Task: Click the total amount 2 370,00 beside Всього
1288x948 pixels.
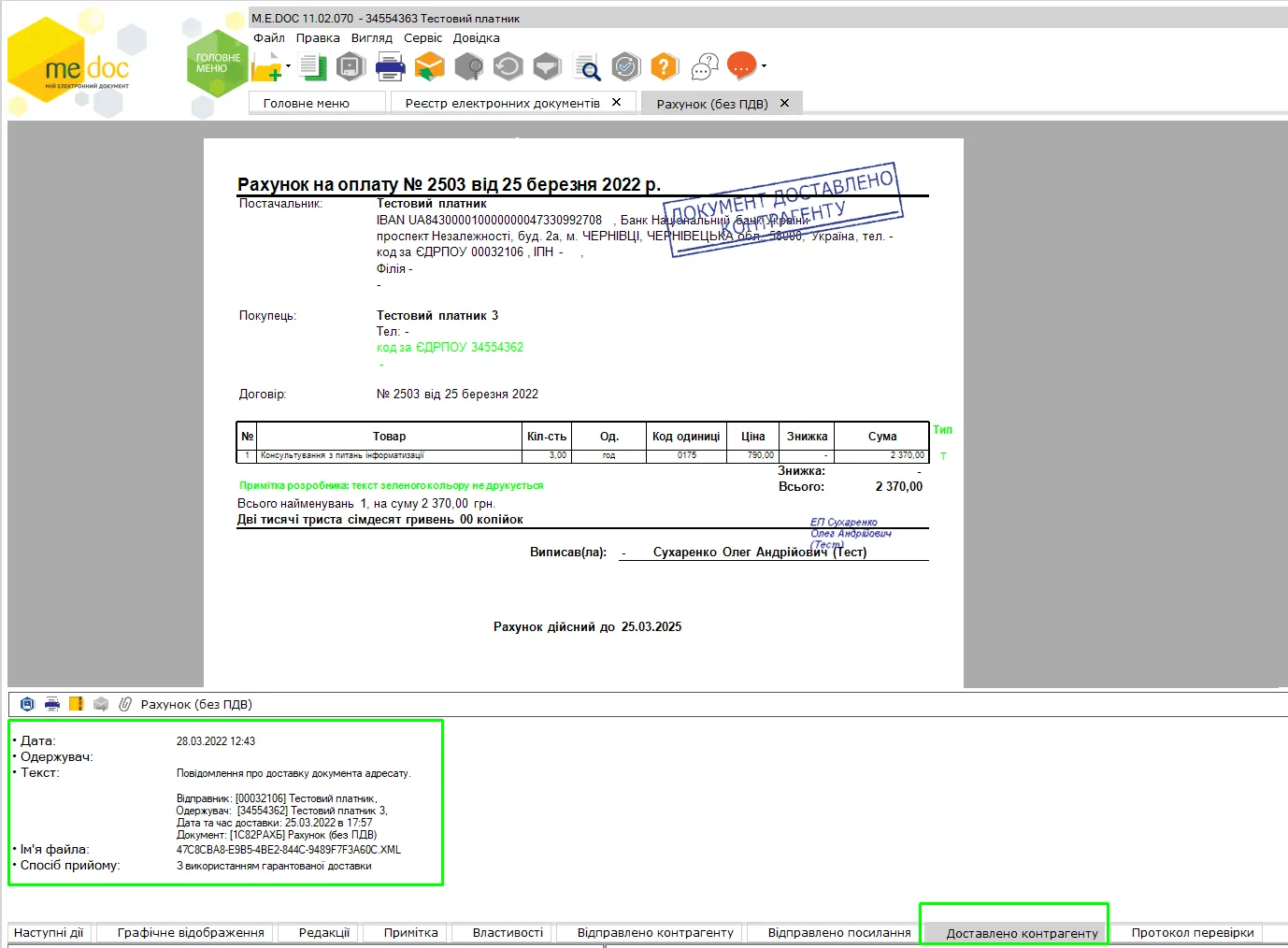Action: (x=899, y=486)
